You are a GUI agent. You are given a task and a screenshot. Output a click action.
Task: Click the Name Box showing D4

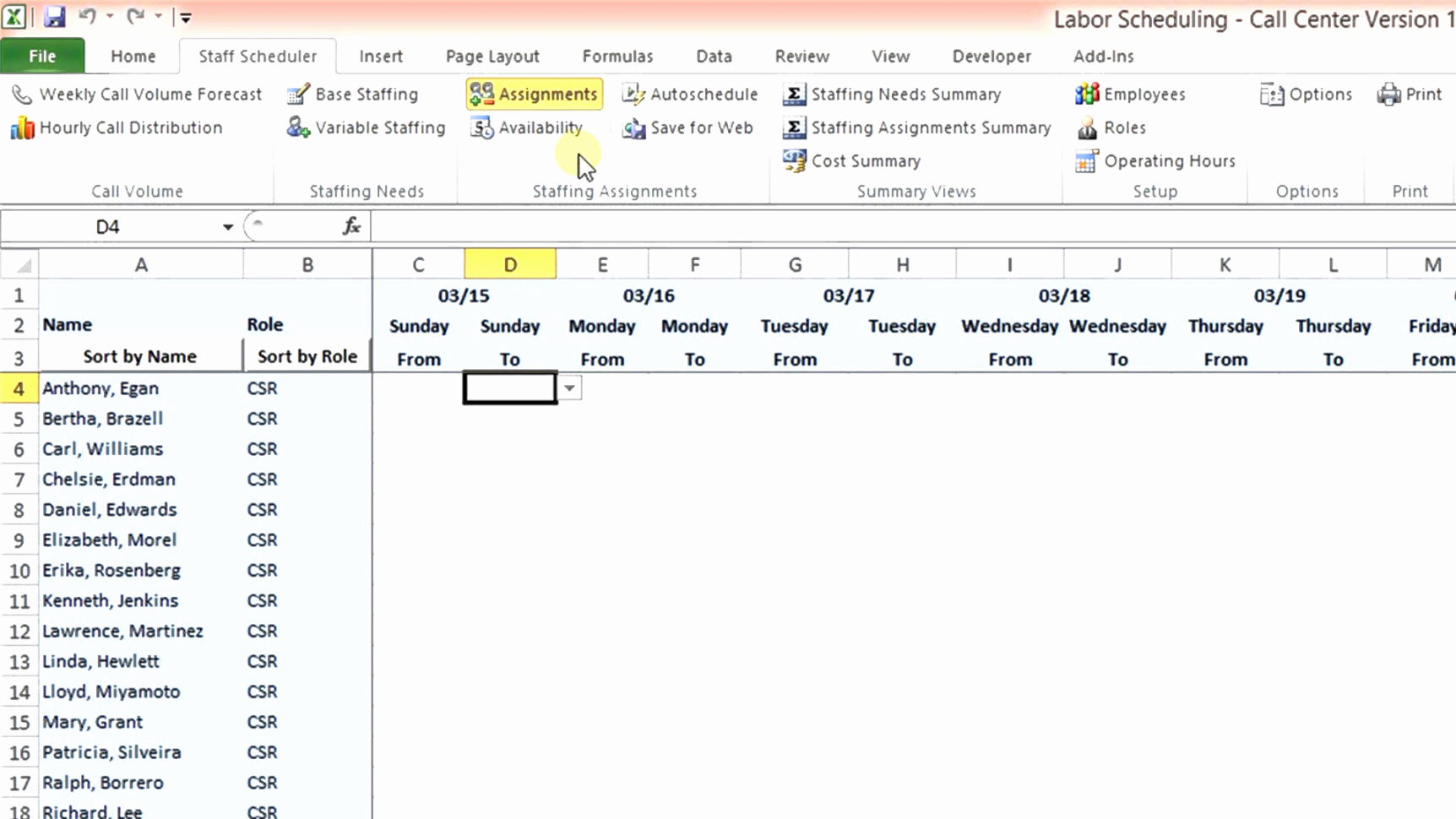pos(107,226)
